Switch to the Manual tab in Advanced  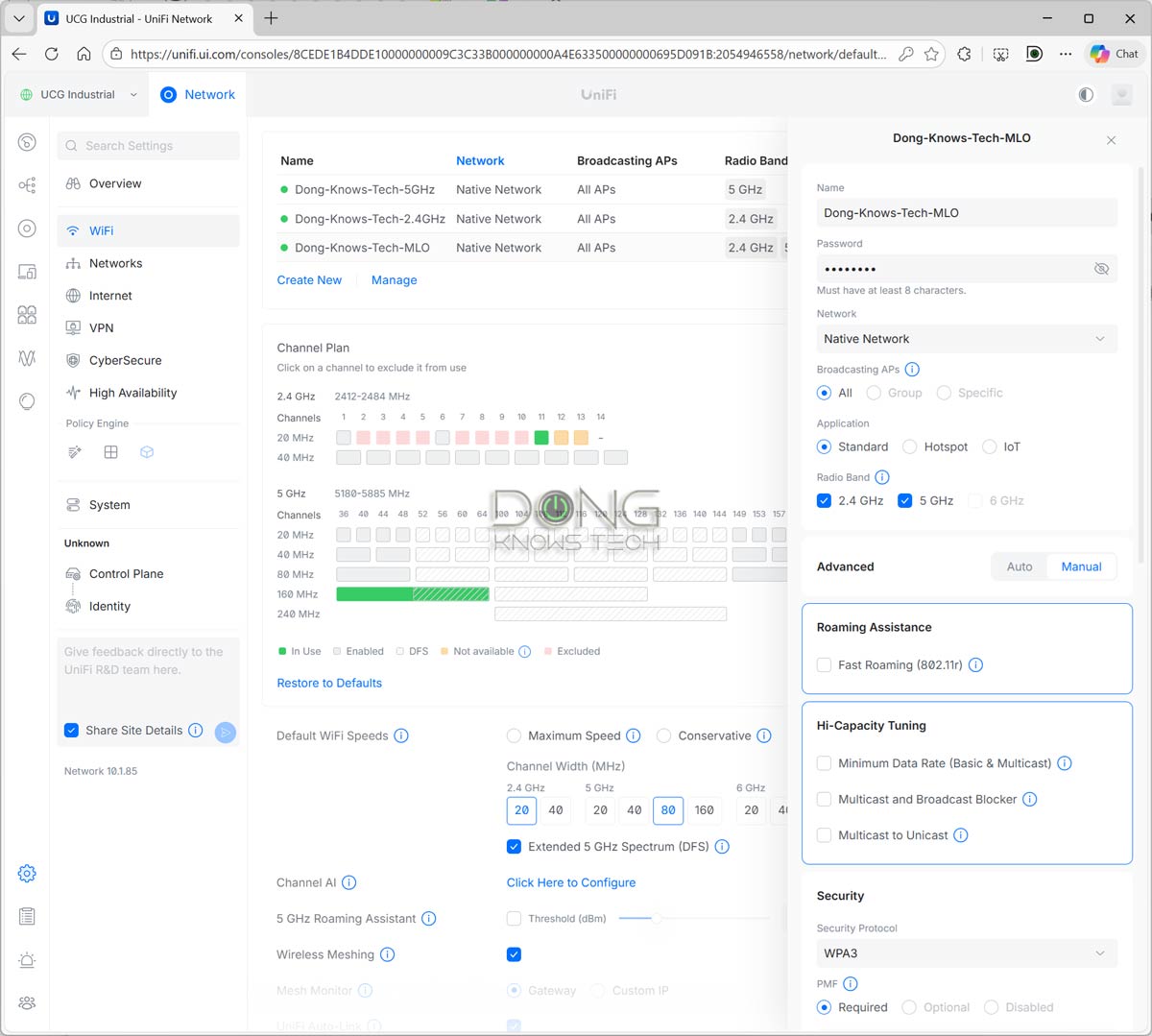(x=1081, y=566)
